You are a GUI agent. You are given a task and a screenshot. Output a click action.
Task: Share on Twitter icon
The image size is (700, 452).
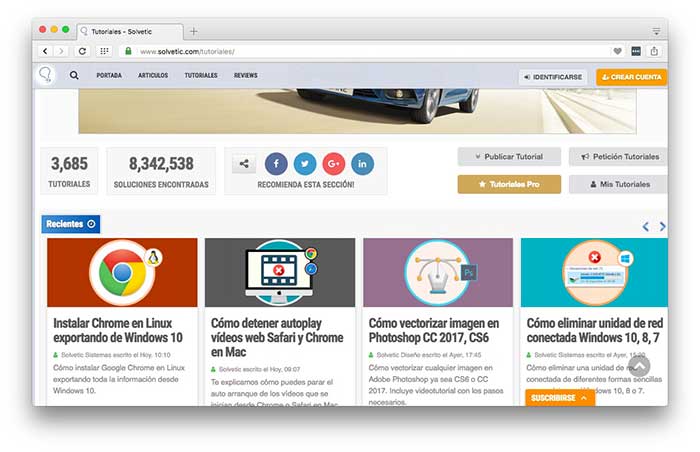click(305, 163)
